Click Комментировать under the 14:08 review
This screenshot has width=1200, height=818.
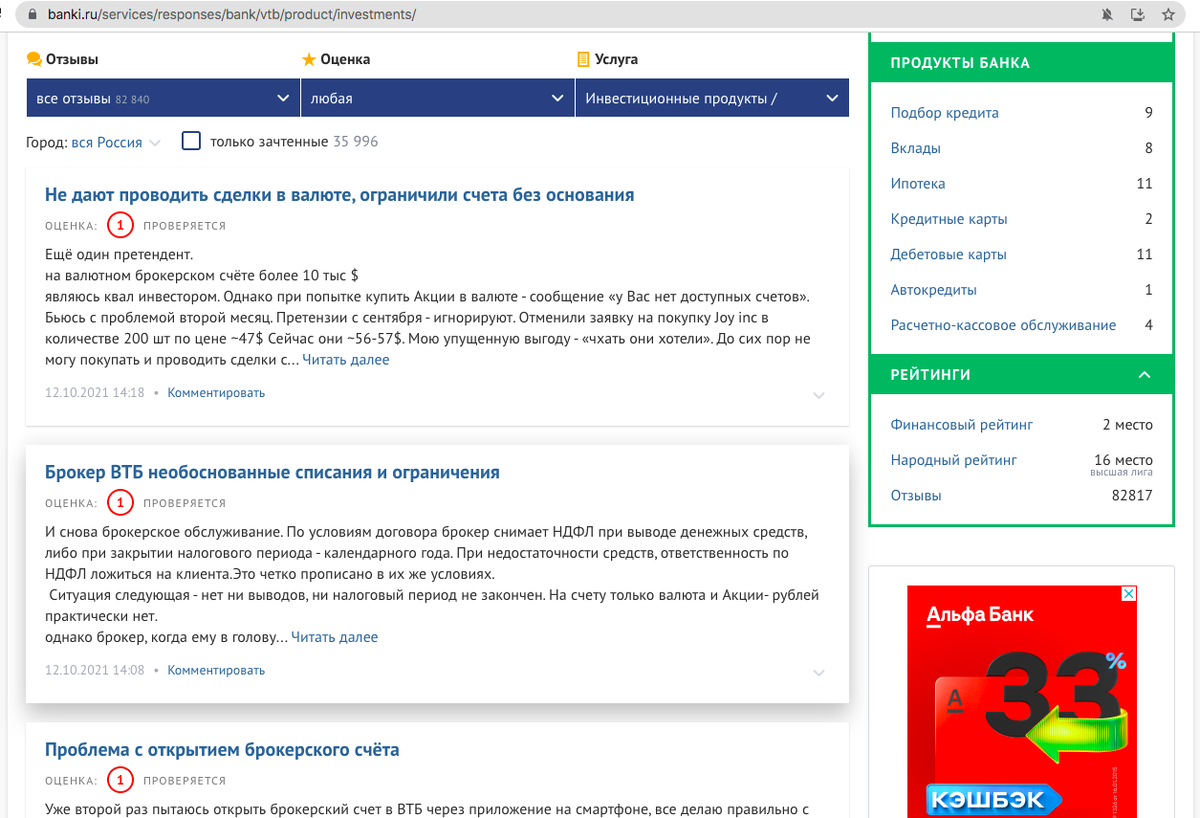[x=216, y=670]
